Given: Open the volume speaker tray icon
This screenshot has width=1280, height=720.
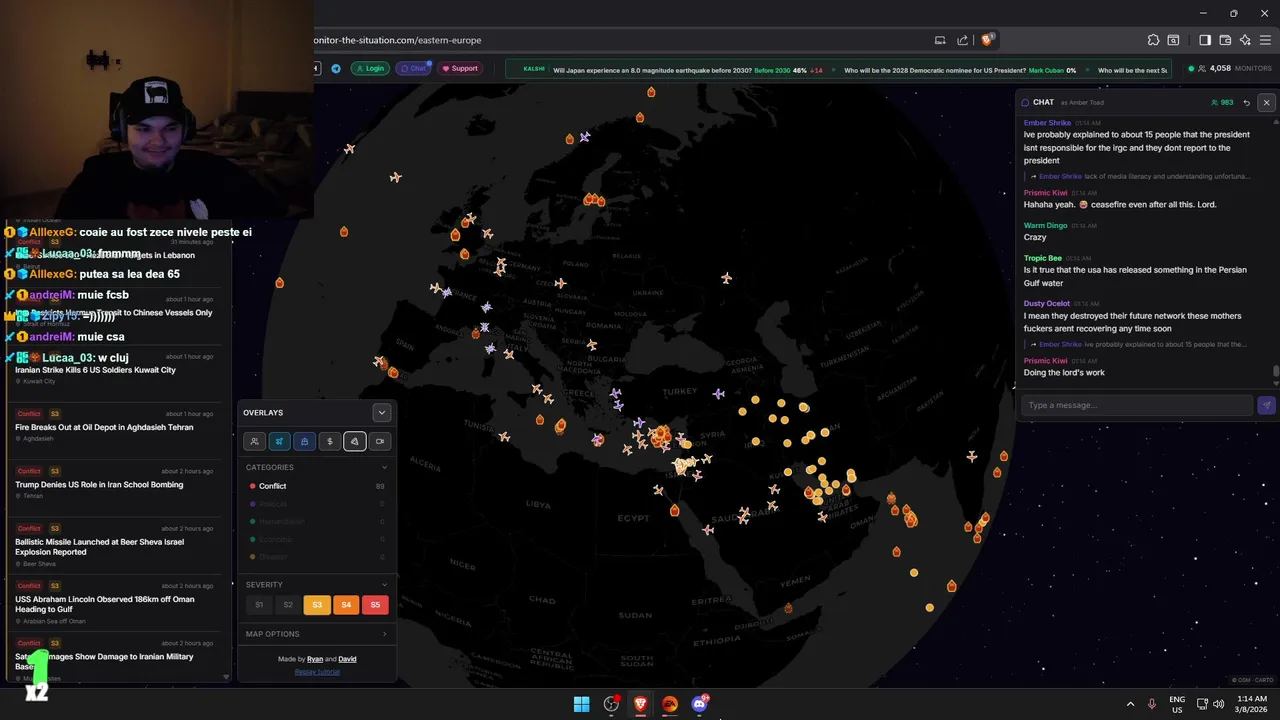Looking at the screenshot, I should 1218,704.
